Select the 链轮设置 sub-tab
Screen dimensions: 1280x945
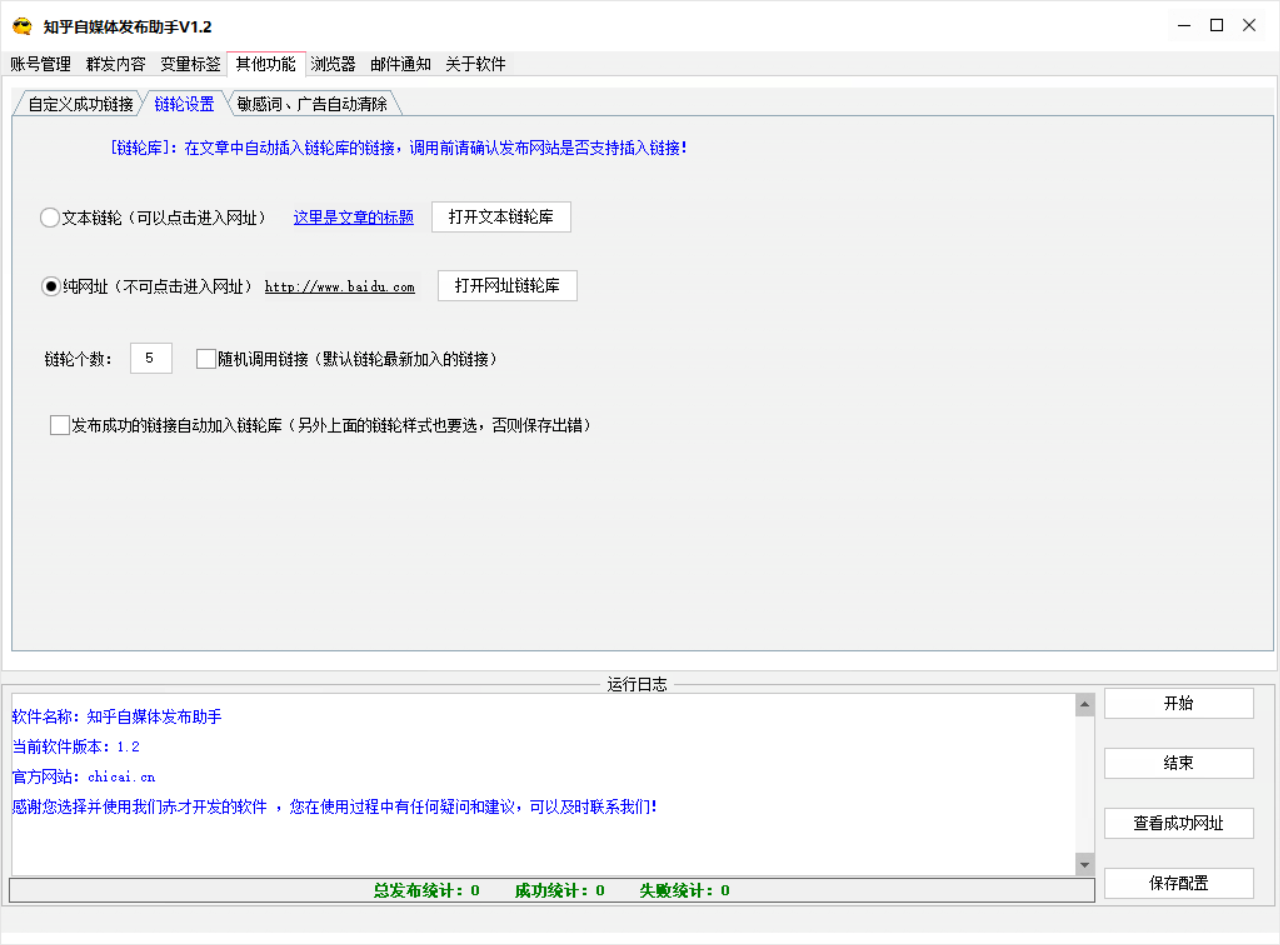coord(184,104)
